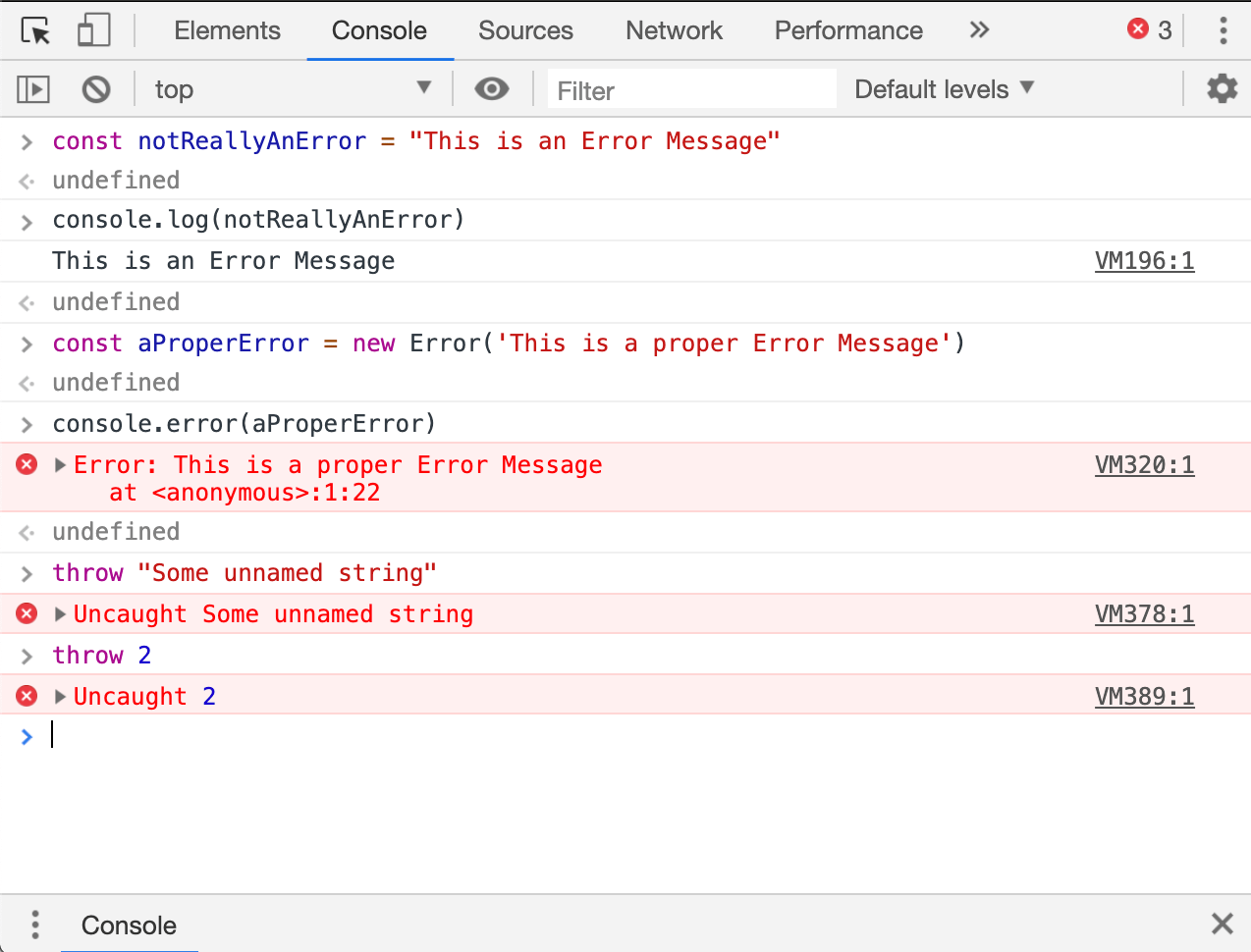Expand the 'Uncaught Some unnamed string' error
1251x952 pixels.
click(x=60, y=613)
